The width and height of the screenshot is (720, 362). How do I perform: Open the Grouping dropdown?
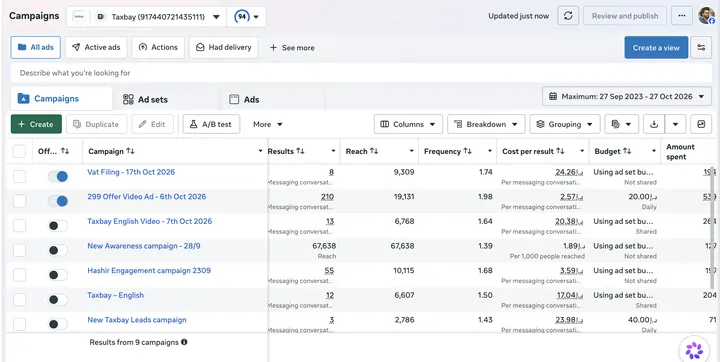pyautogui.click(x=565, y=124)
